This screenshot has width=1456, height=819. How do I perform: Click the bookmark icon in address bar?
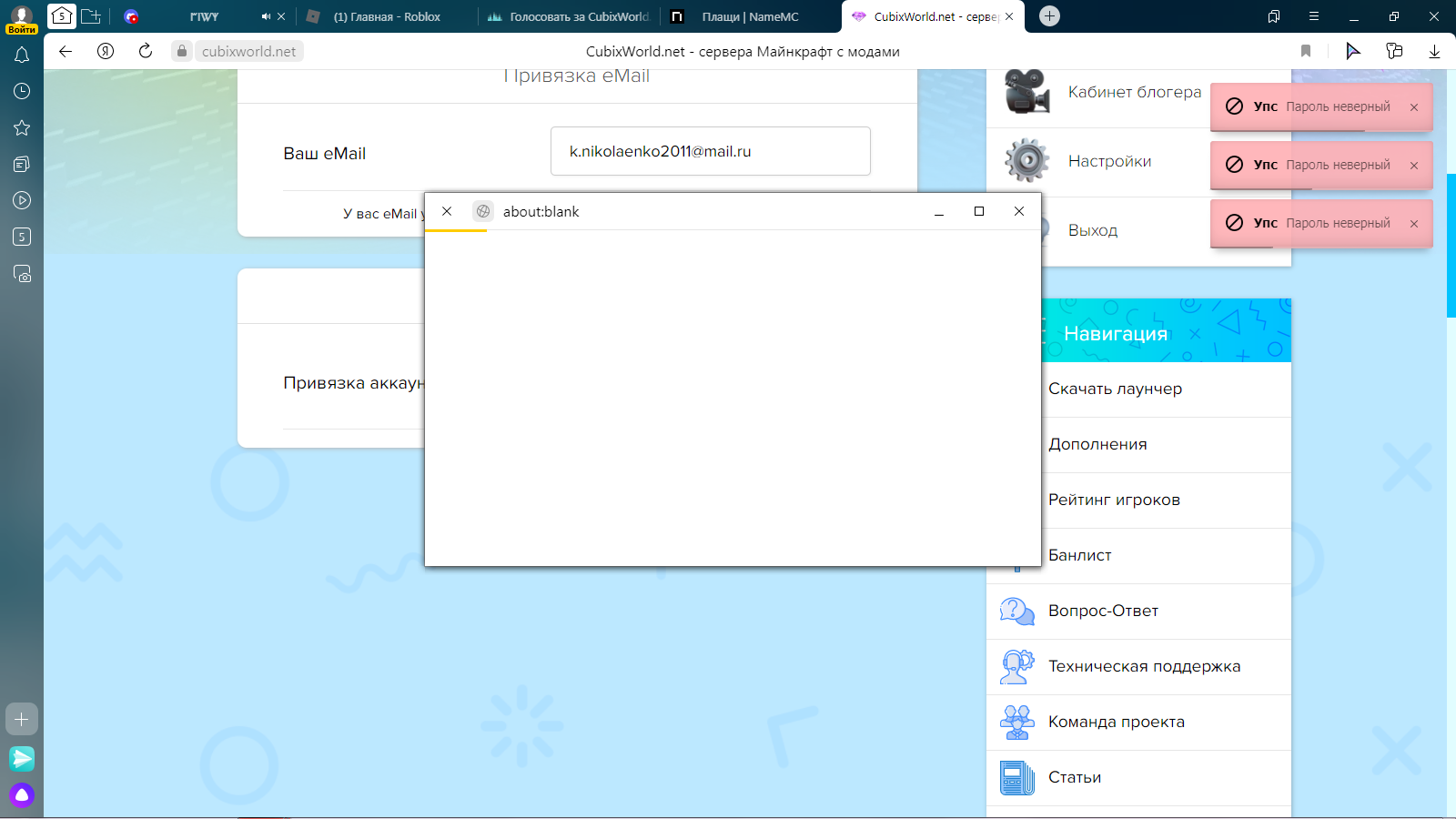(x=1306, y=52)
